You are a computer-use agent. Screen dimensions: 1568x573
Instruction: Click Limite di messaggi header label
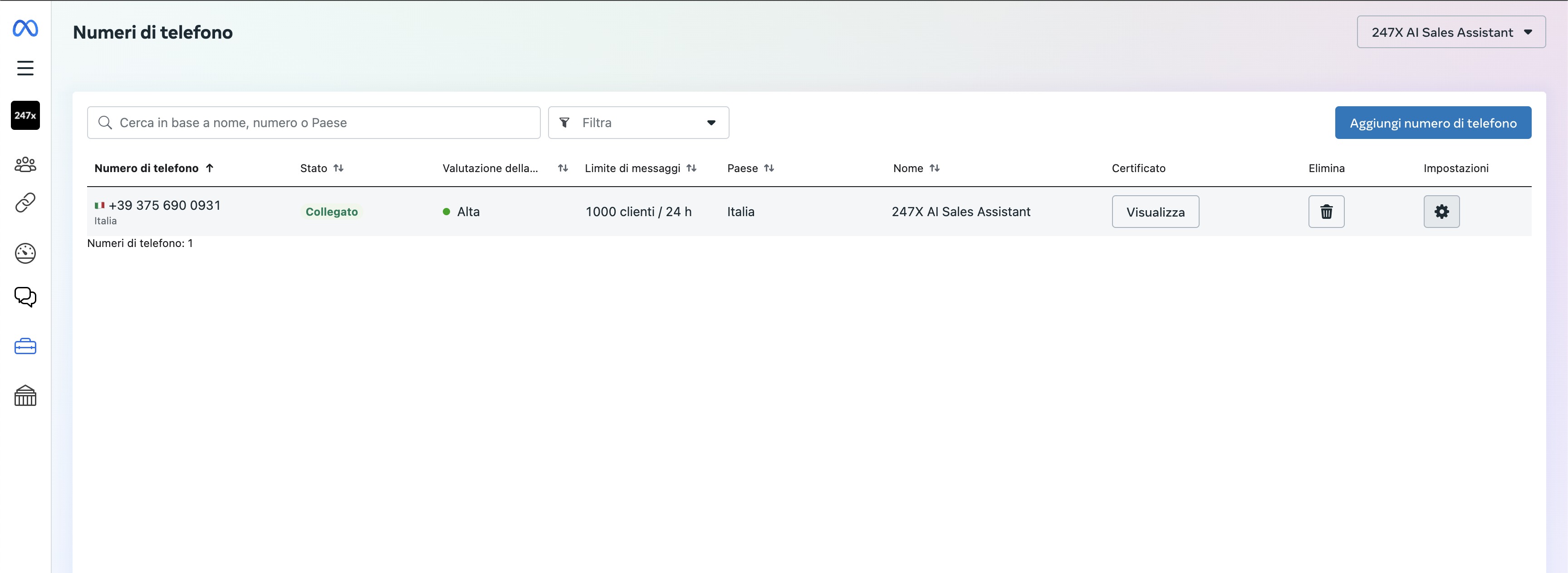pos(632,168)
